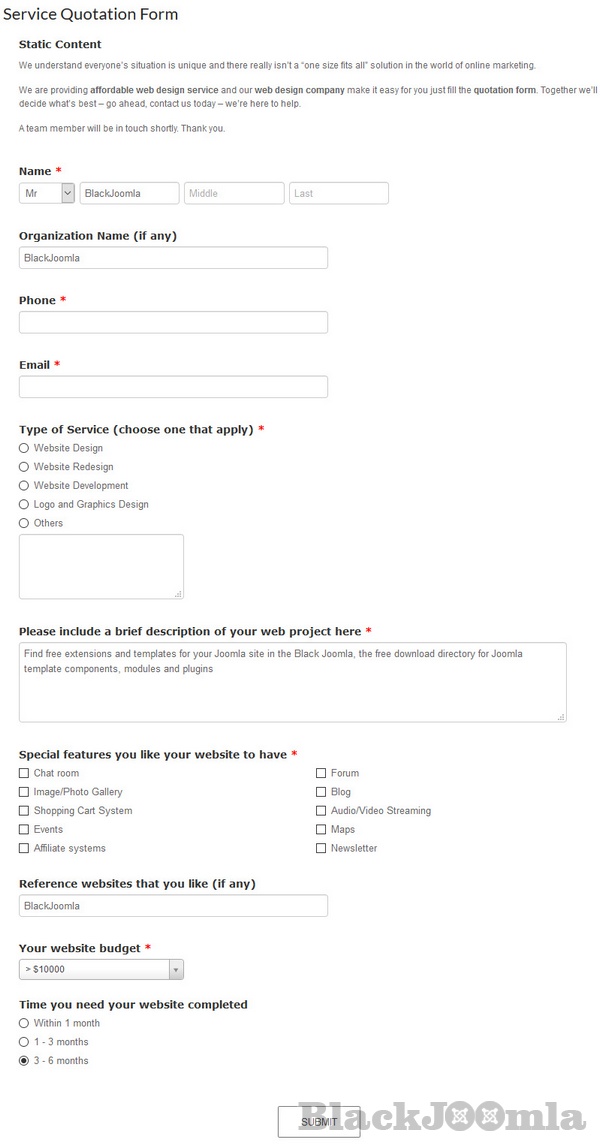Click the Organization Name input field
This screenshot has height=1146, width=600.
(x=173, y=258)
